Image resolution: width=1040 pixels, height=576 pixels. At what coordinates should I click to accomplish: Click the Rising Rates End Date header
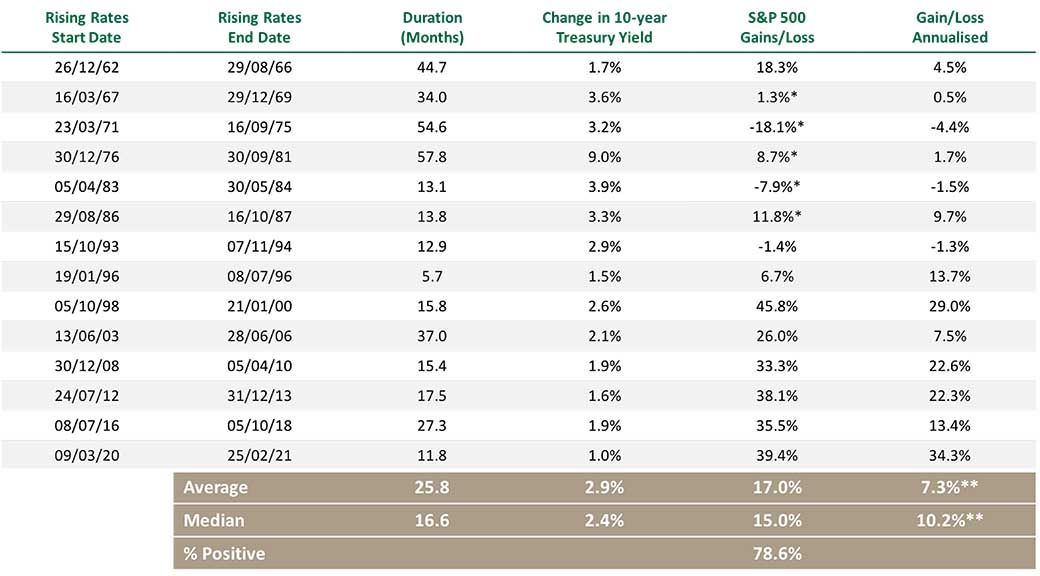click(259, 27)
